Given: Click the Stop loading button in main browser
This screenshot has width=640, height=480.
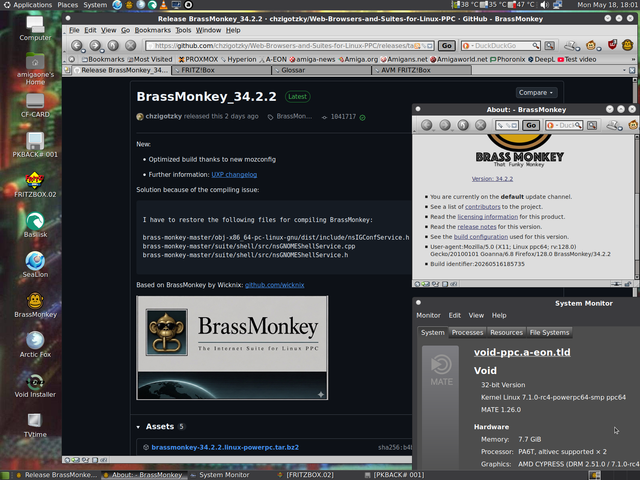Looking at the screenshot, I should tap(130, 45).
